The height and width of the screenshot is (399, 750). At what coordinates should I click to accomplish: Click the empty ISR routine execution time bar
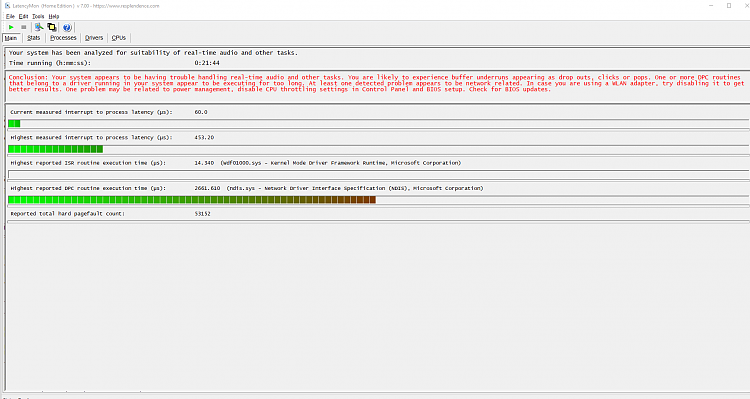[378, 175]
